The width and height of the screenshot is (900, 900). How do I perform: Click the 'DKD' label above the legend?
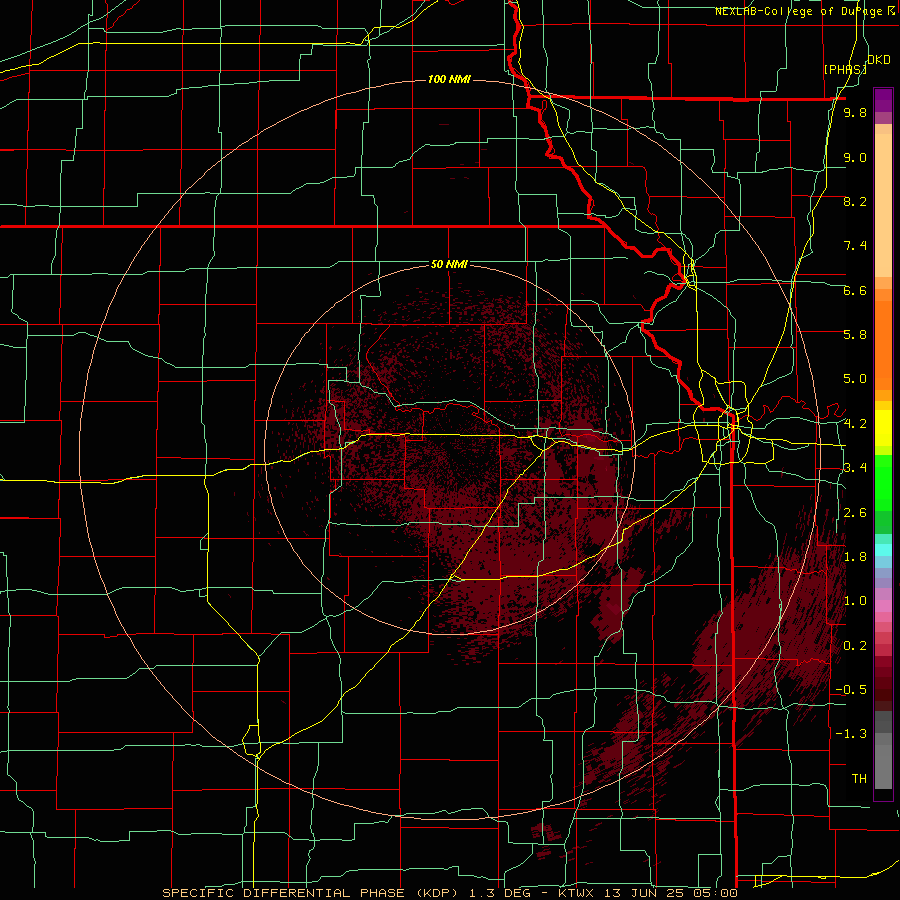[879, 60]
